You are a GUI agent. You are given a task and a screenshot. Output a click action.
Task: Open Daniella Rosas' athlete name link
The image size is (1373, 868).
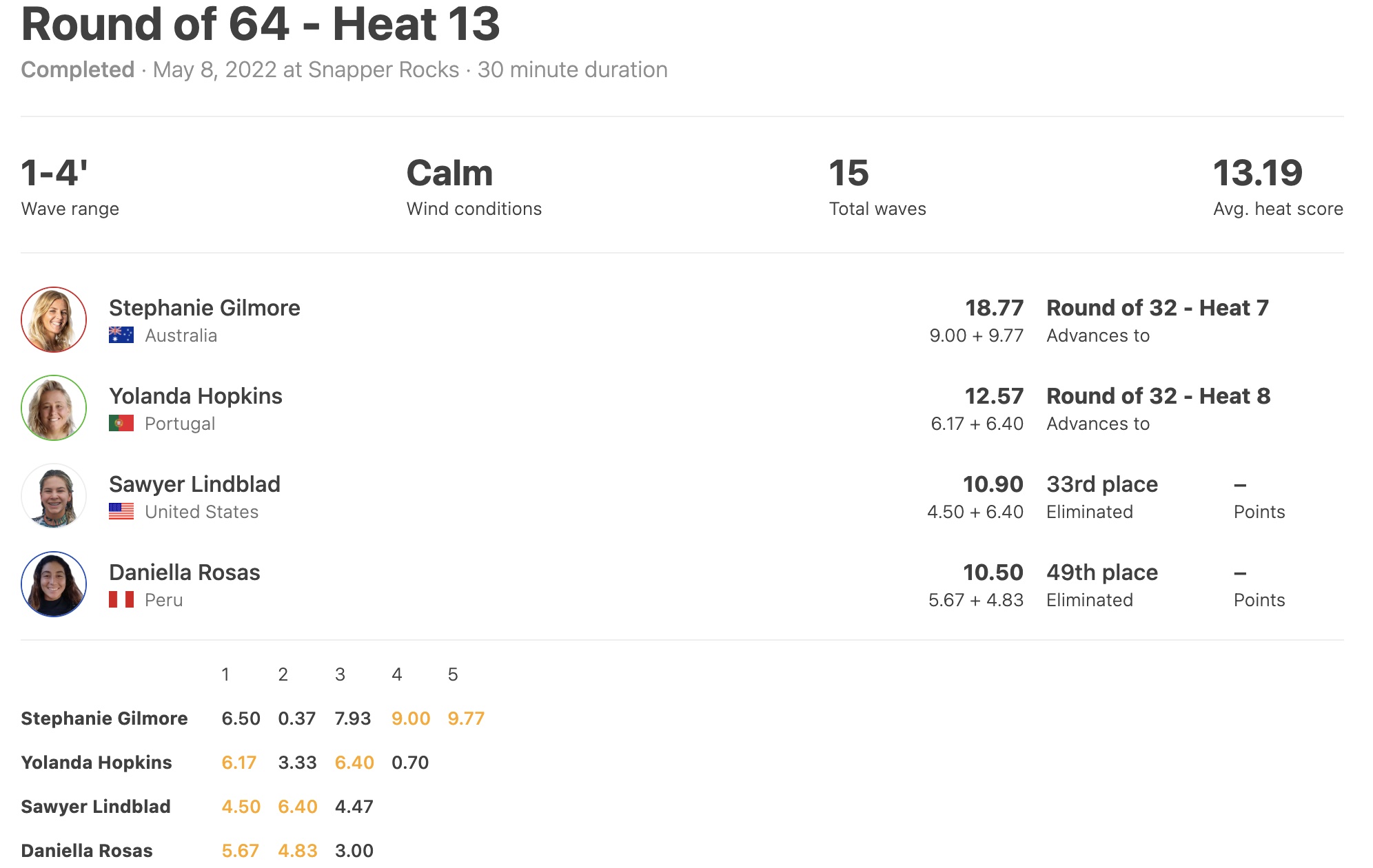coord(185,572)
